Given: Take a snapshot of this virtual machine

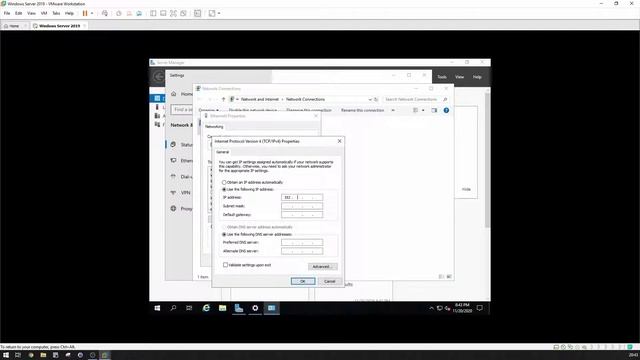Looking at the screenshot, I should coord(119,13).
